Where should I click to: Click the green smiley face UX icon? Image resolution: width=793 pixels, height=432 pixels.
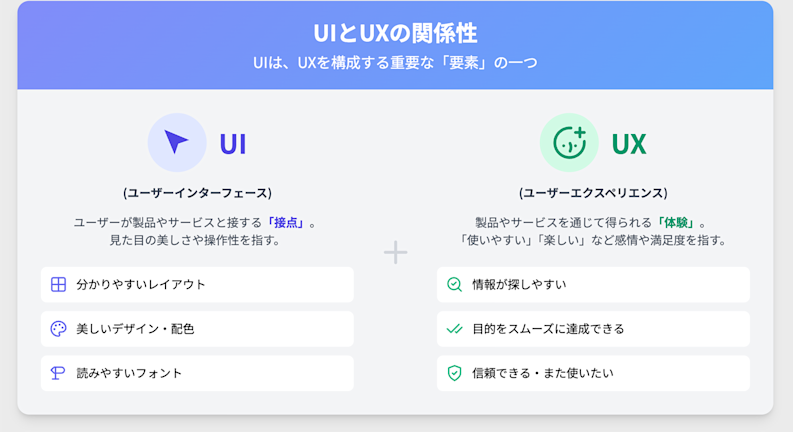click(x=569, y=143)
